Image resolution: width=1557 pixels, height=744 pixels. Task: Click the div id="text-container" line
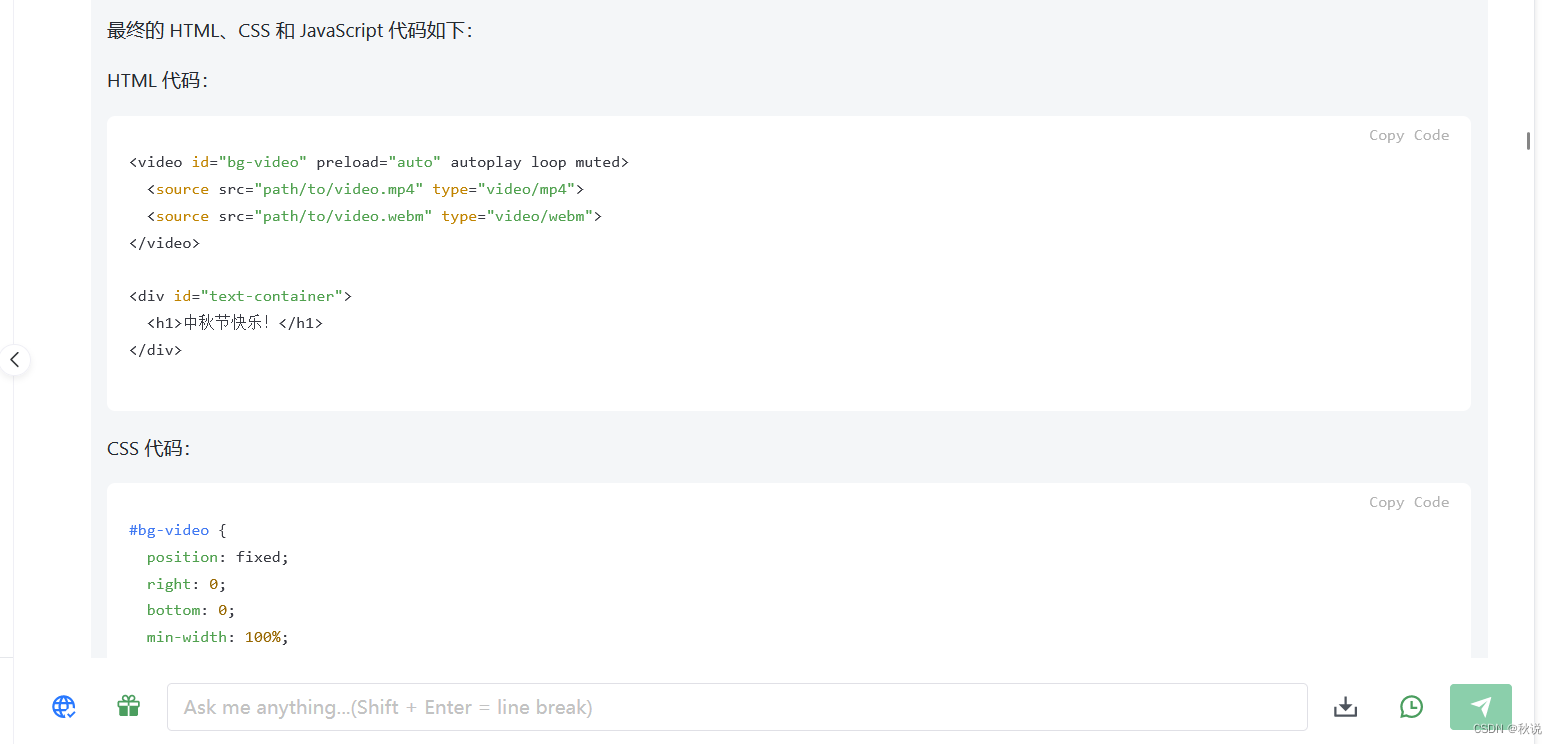point(240,296)
